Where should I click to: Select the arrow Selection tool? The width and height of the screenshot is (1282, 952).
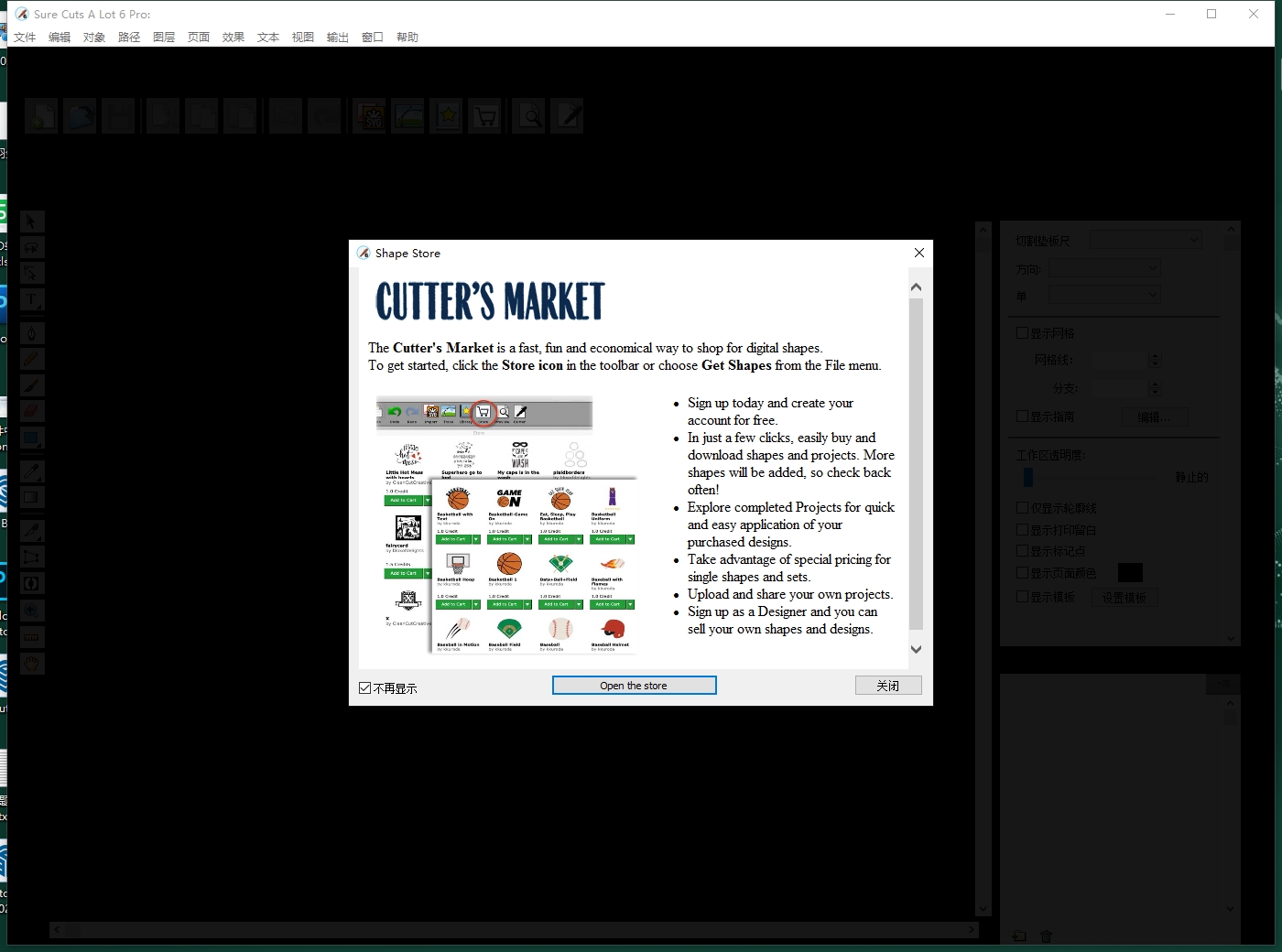coord(32,222)
